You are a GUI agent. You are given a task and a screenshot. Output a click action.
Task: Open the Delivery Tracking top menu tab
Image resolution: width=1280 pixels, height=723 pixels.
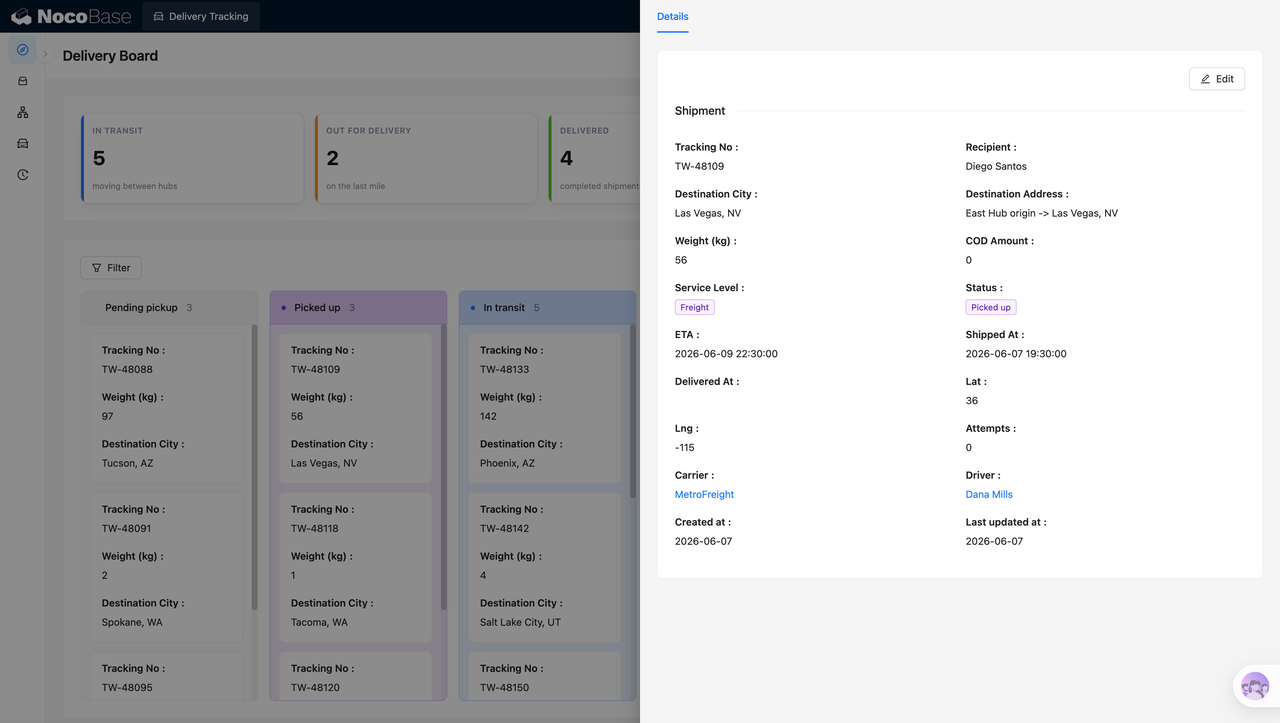(x=201, y=16)
